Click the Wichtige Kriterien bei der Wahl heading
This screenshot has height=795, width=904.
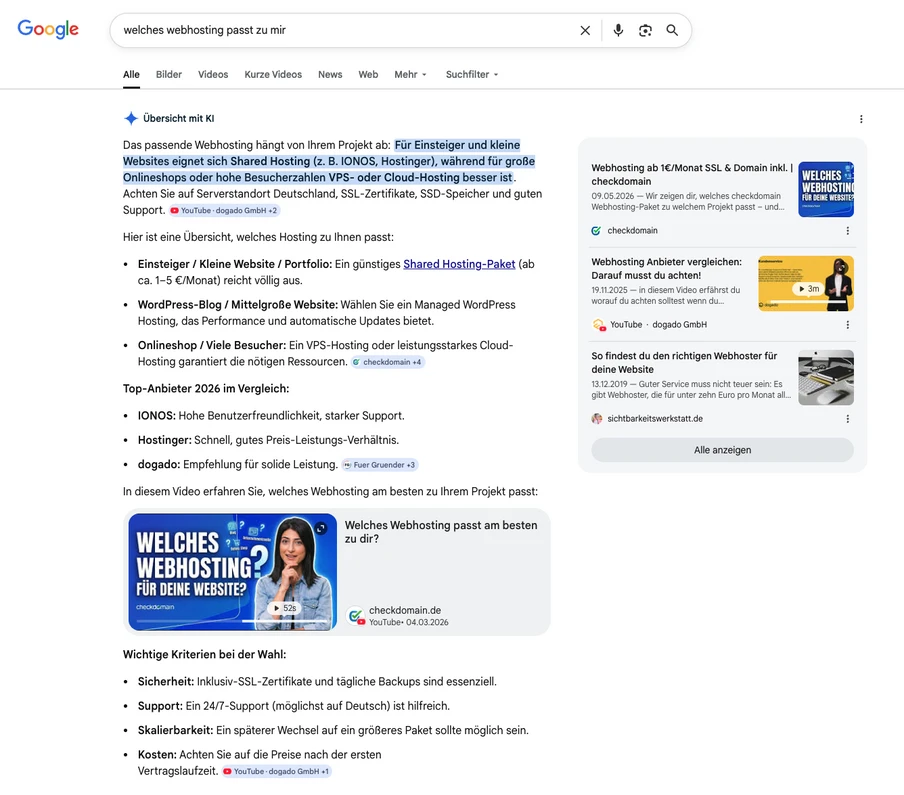204,654
